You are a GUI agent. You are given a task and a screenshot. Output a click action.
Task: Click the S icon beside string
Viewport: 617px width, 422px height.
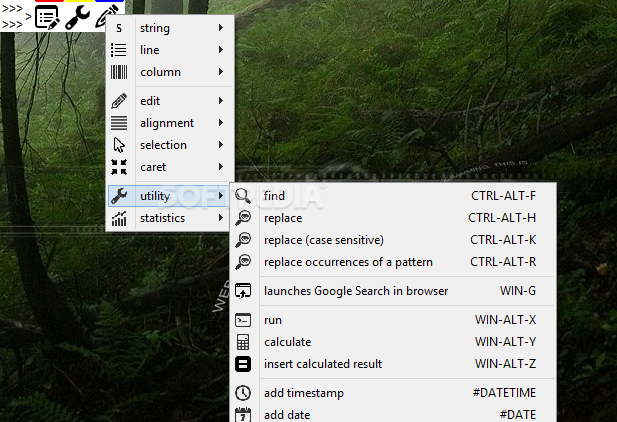coord(119,28)
